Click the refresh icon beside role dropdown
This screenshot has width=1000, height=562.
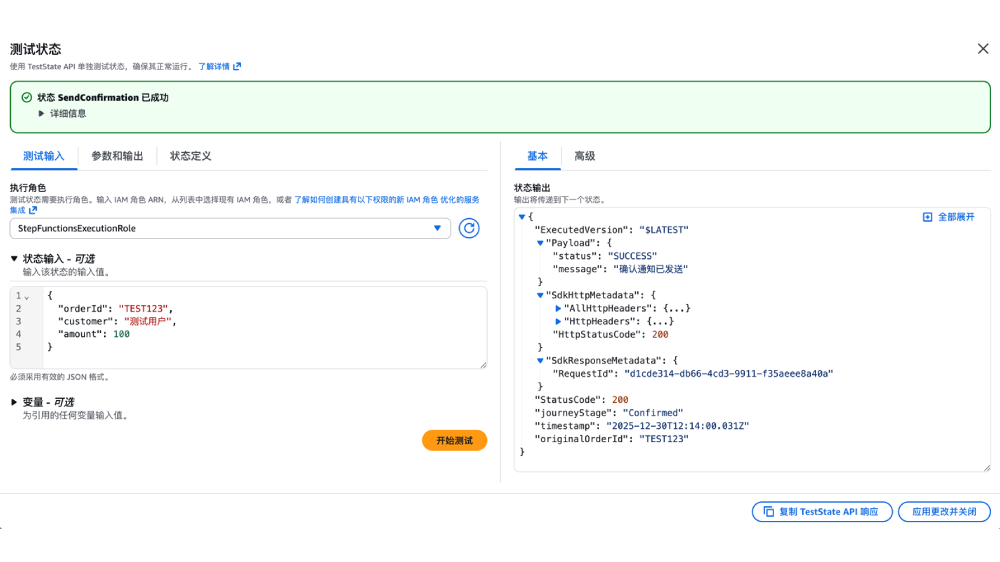[469, 228]
